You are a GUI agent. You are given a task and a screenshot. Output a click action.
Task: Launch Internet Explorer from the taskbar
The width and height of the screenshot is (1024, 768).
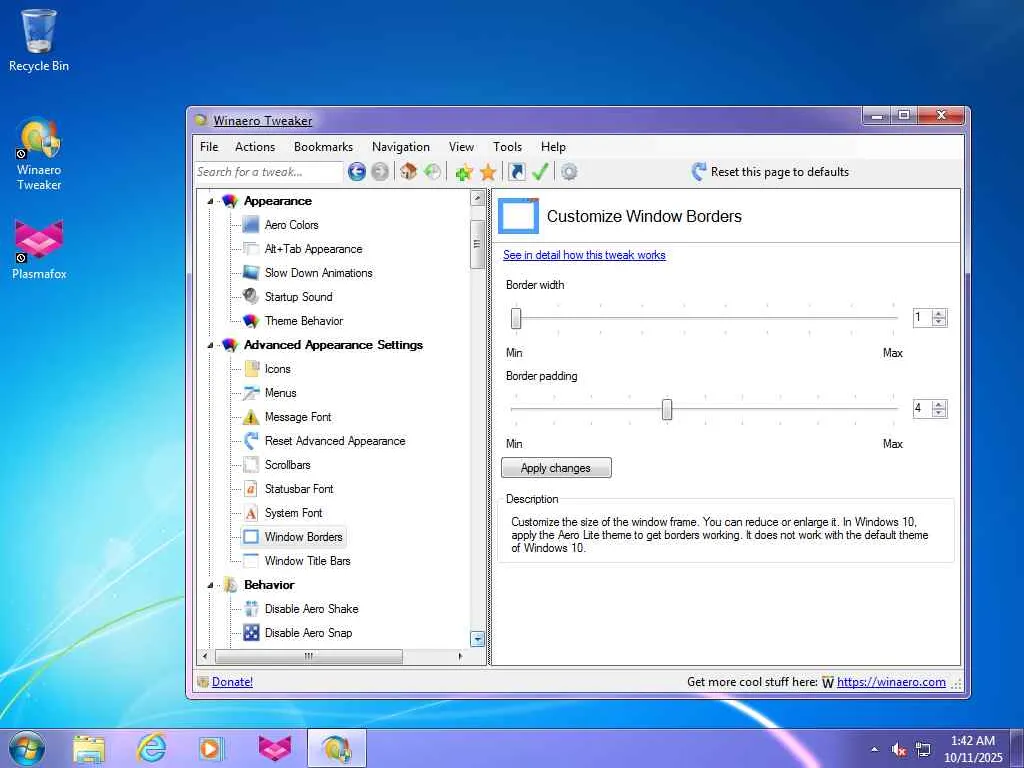152,749
